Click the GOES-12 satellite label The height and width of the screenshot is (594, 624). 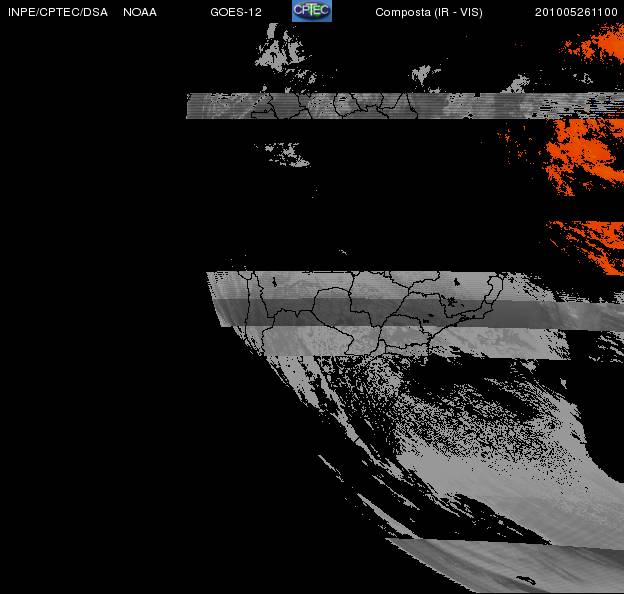pos(236,12)
